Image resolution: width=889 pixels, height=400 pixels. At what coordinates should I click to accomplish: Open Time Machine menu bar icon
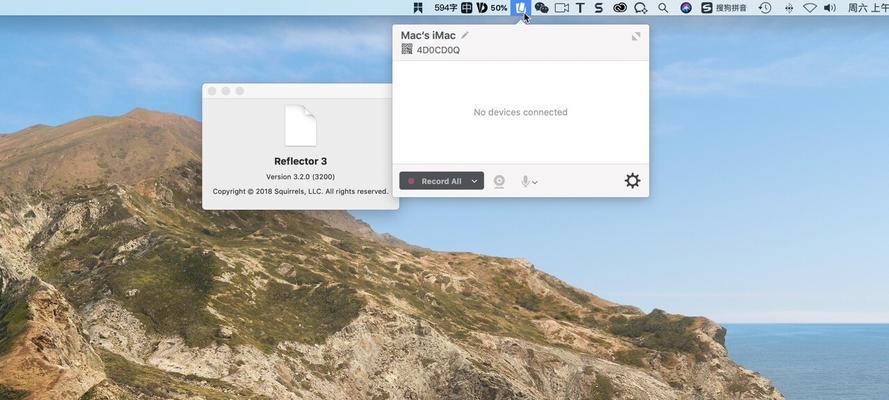765,7
